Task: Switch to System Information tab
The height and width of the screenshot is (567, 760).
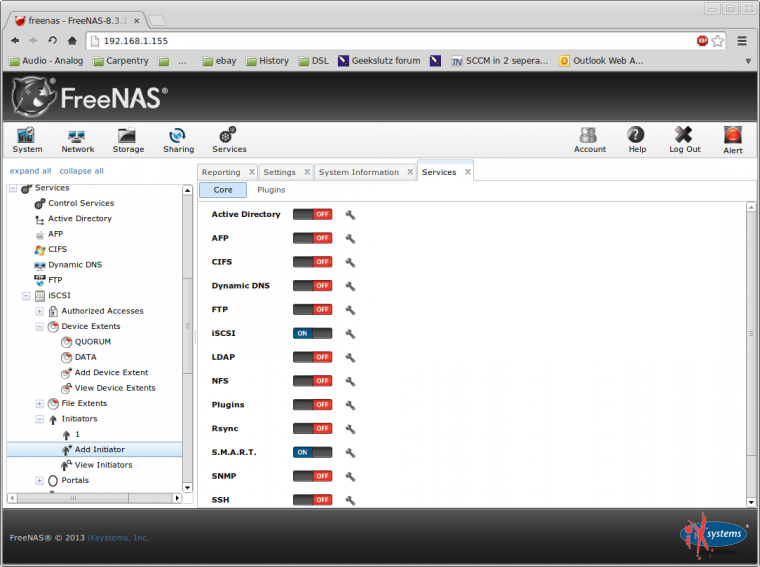Action: (359, 172)
